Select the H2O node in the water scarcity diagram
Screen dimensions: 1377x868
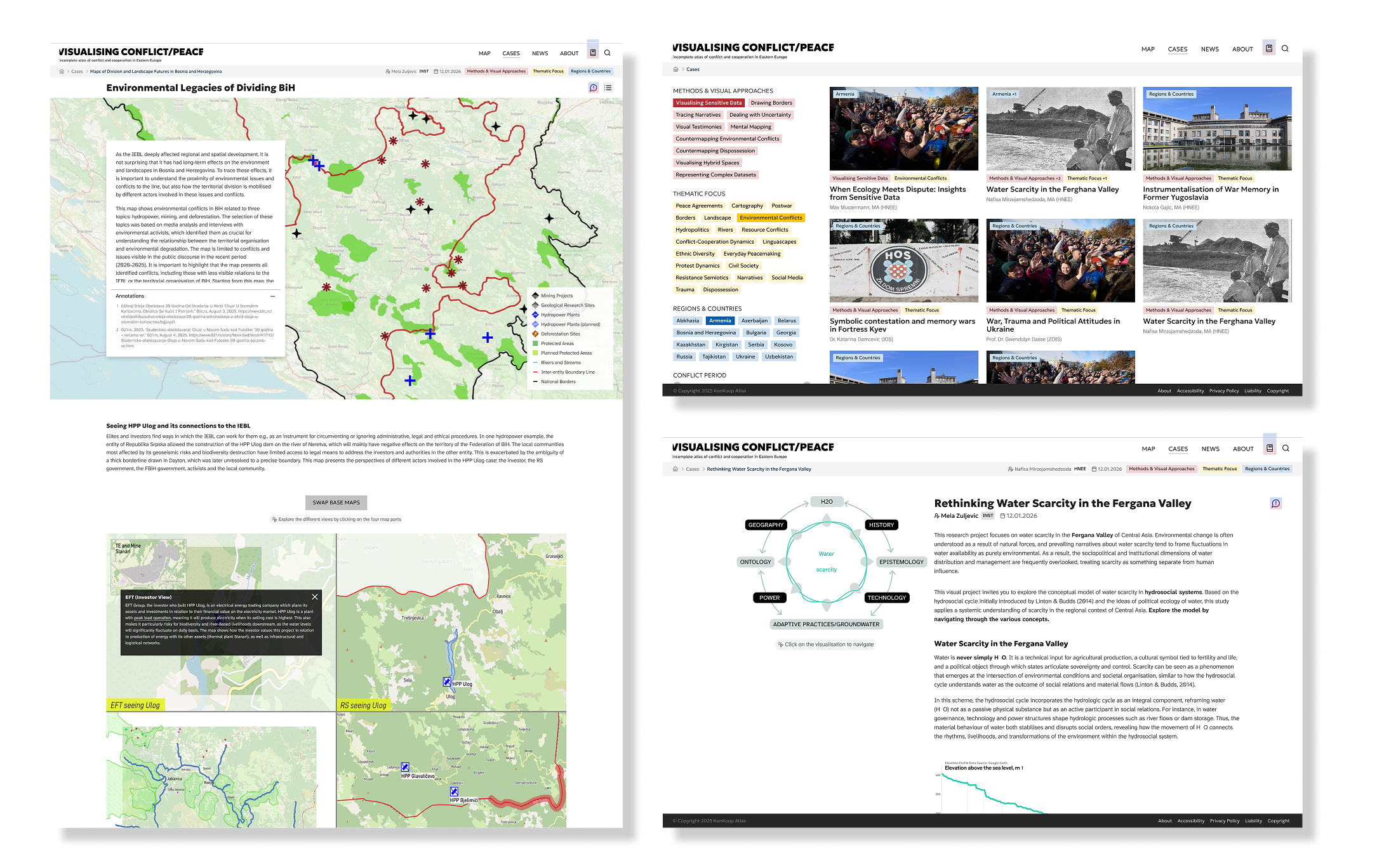827,502
